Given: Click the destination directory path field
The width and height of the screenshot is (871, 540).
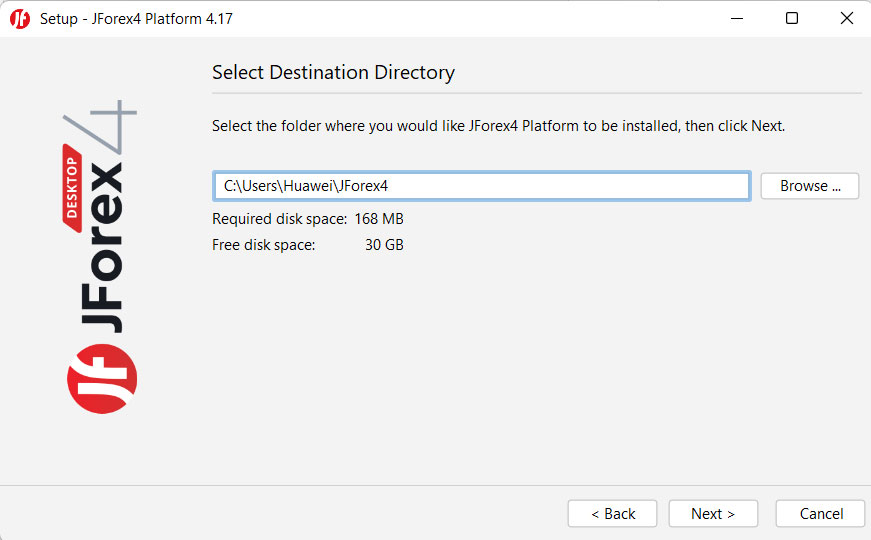Looking at the screenshot, I should [x=480, y=186].
